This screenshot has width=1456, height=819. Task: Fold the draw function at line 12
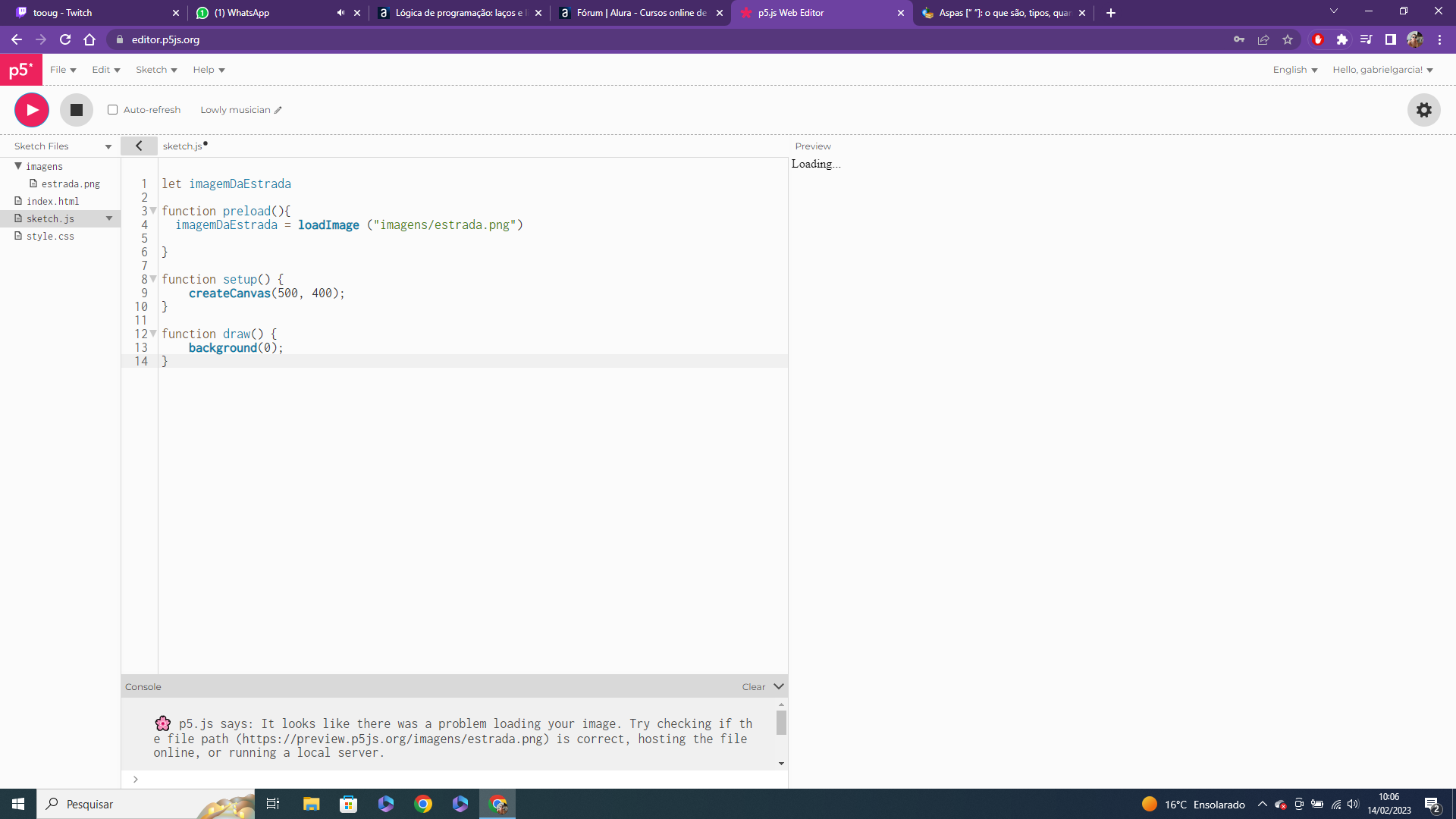pyautogui.click(x=153, y=334)
